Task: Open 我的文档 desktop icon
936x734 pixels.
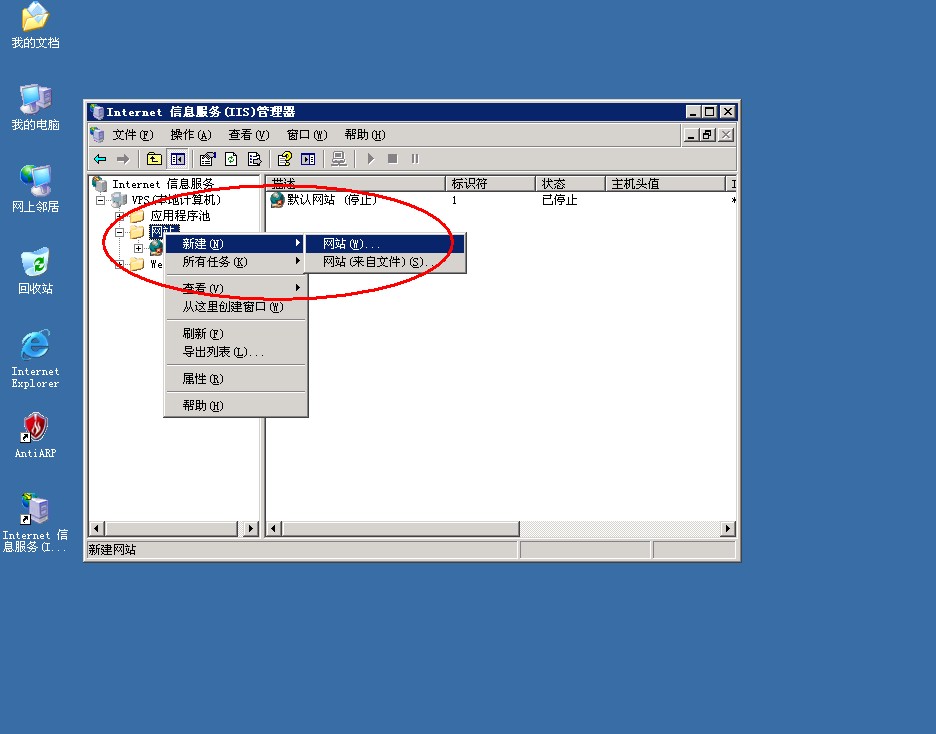Action: point(35,25)
